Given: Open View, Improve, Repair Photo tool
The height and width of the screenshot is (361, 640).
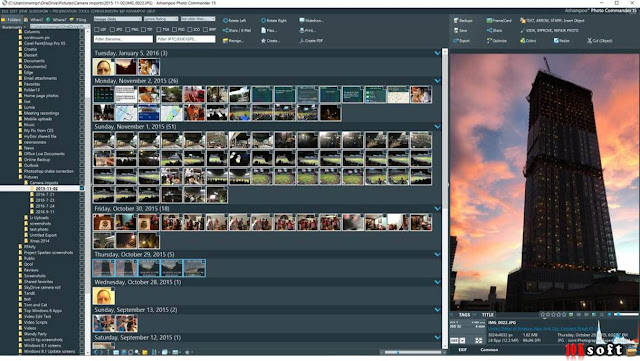Looking at the screenshot, I should click(549, 31).
